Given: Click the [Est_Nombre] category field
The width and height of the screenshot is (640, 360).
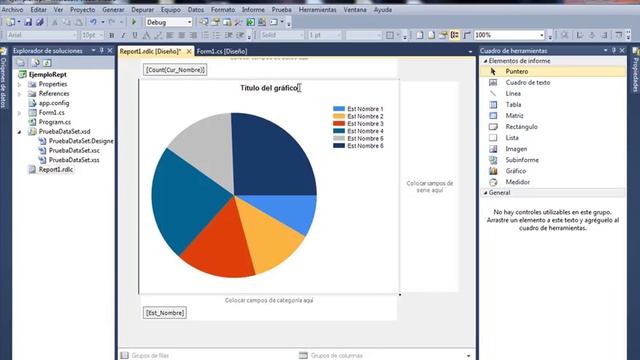Looking at the screenshot, I should (165, 313).
